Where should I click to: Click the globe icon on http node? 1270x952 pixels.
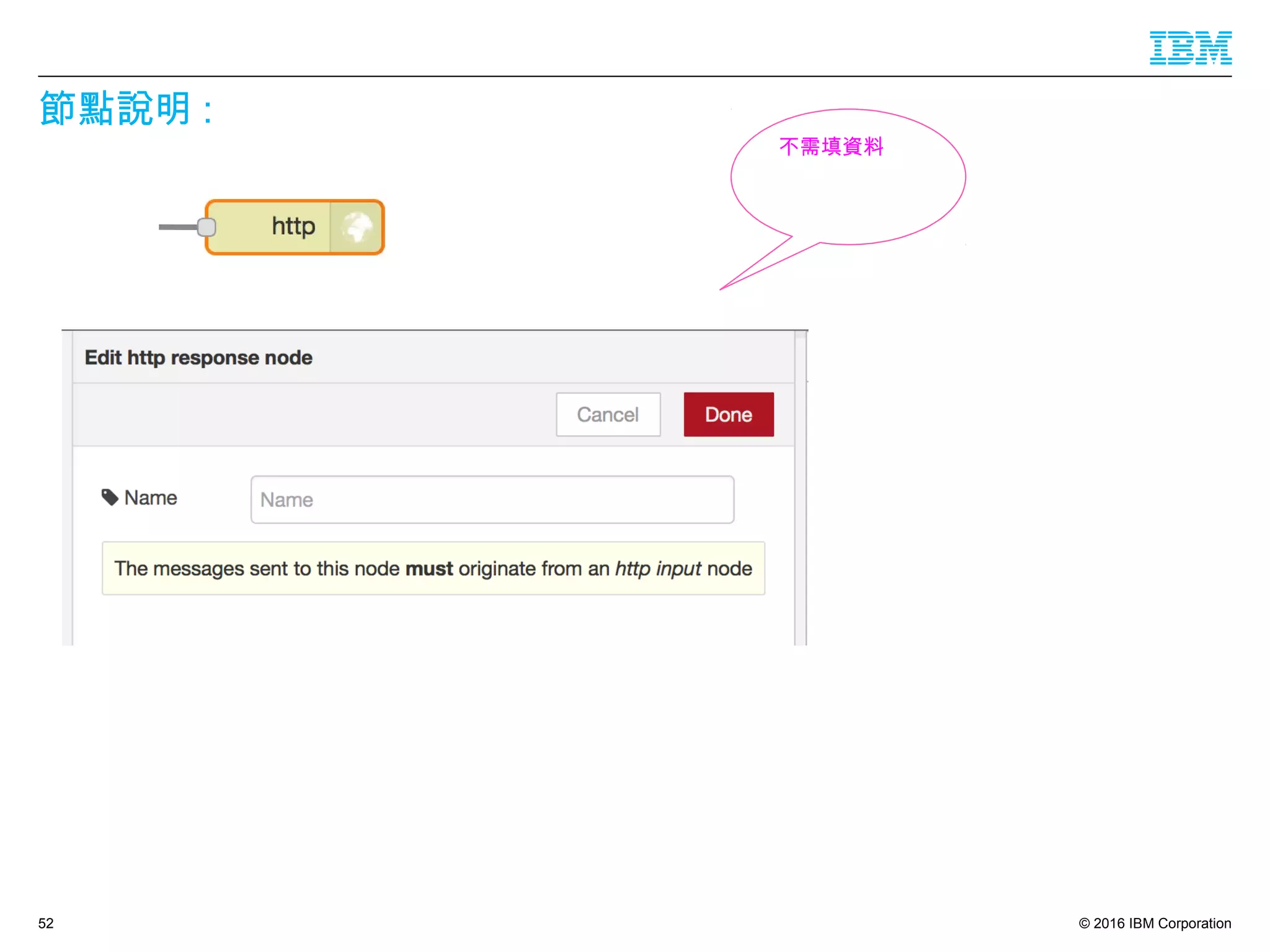(357, 227)
